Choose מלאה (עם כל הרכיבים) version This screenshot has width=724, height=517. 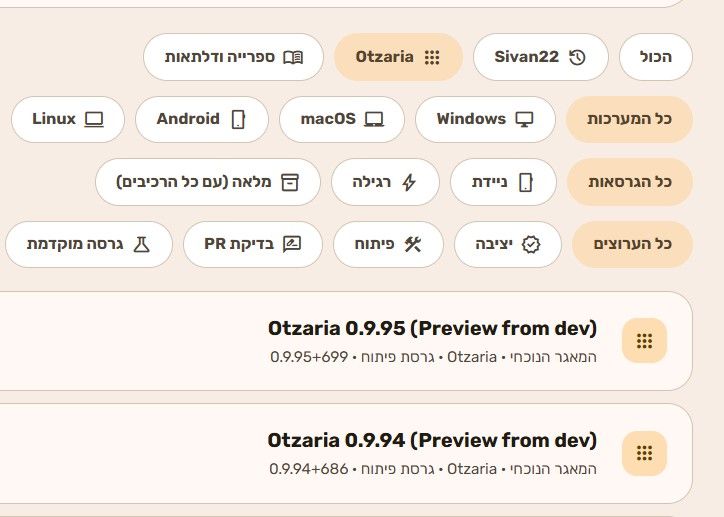point(208,182)
